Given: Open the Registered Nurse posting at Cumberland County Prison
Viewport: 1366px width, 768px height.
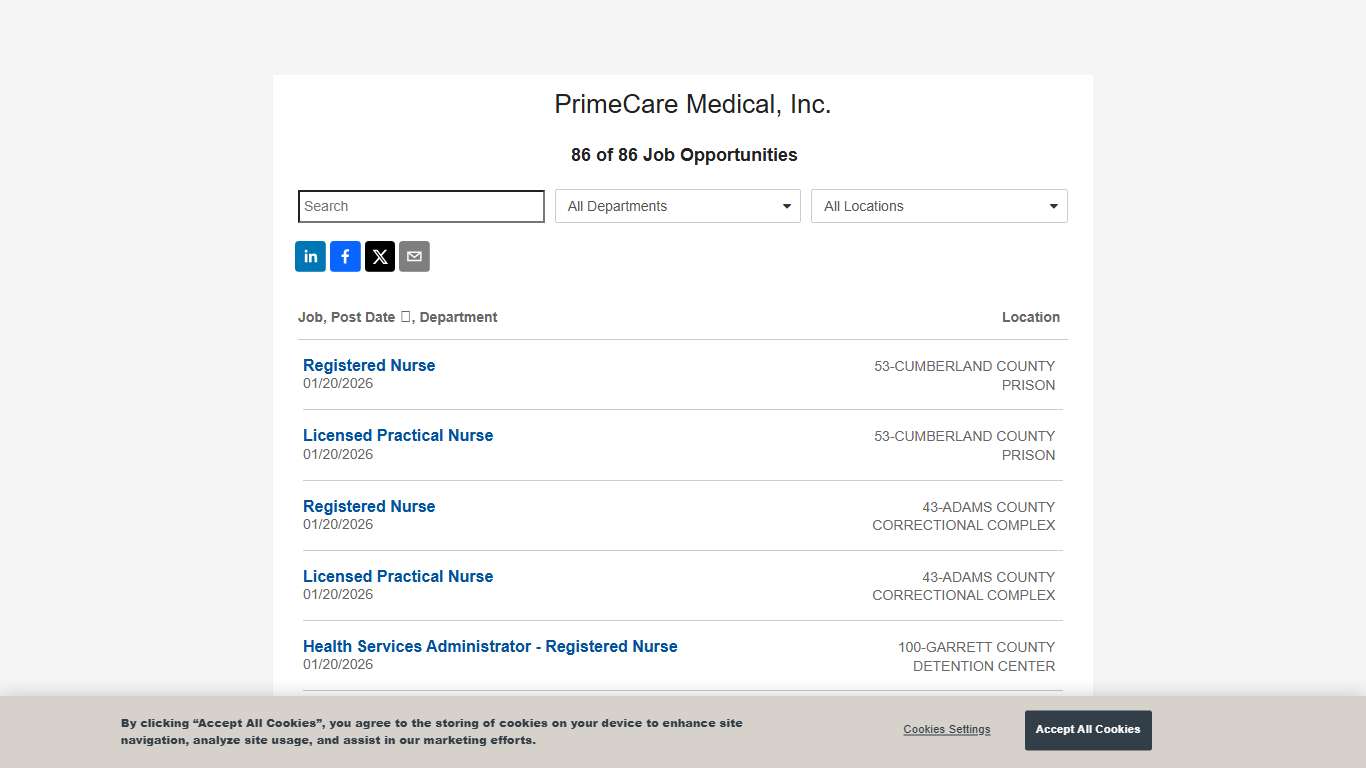Looking at the screenshot, I should coord(368,365).
